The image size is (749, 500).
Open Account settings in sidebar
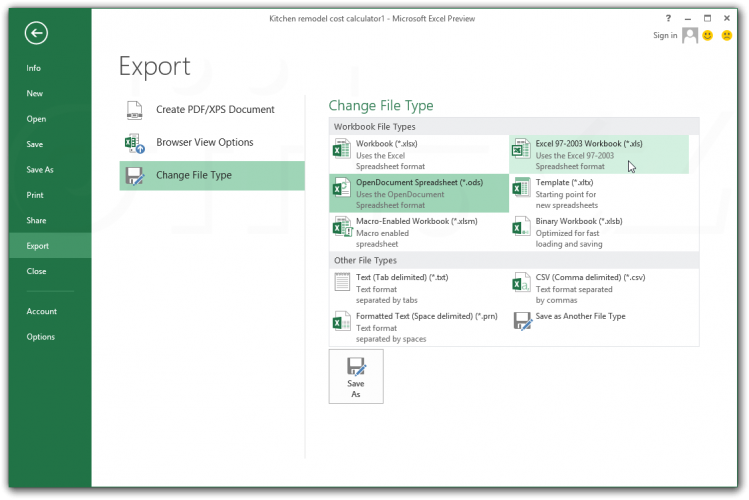pyautogui.click(x=42, y=311)
